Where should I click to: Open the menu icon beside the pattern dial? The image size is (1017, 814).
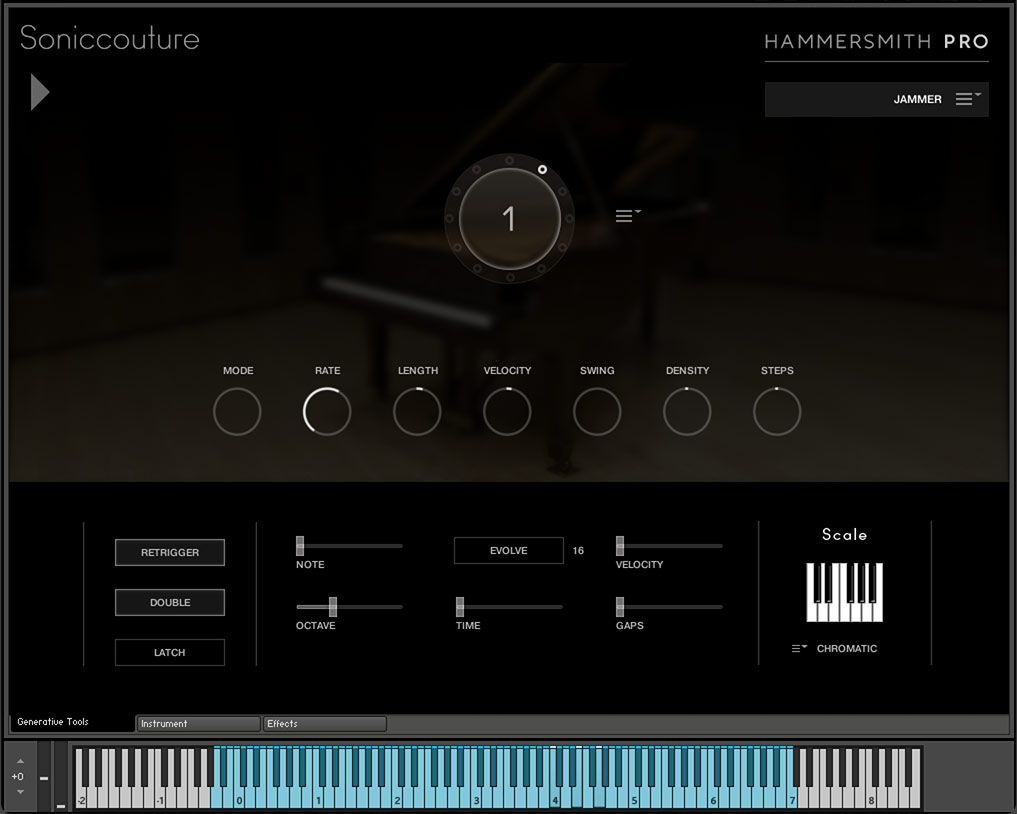click(x=627, y=215)
